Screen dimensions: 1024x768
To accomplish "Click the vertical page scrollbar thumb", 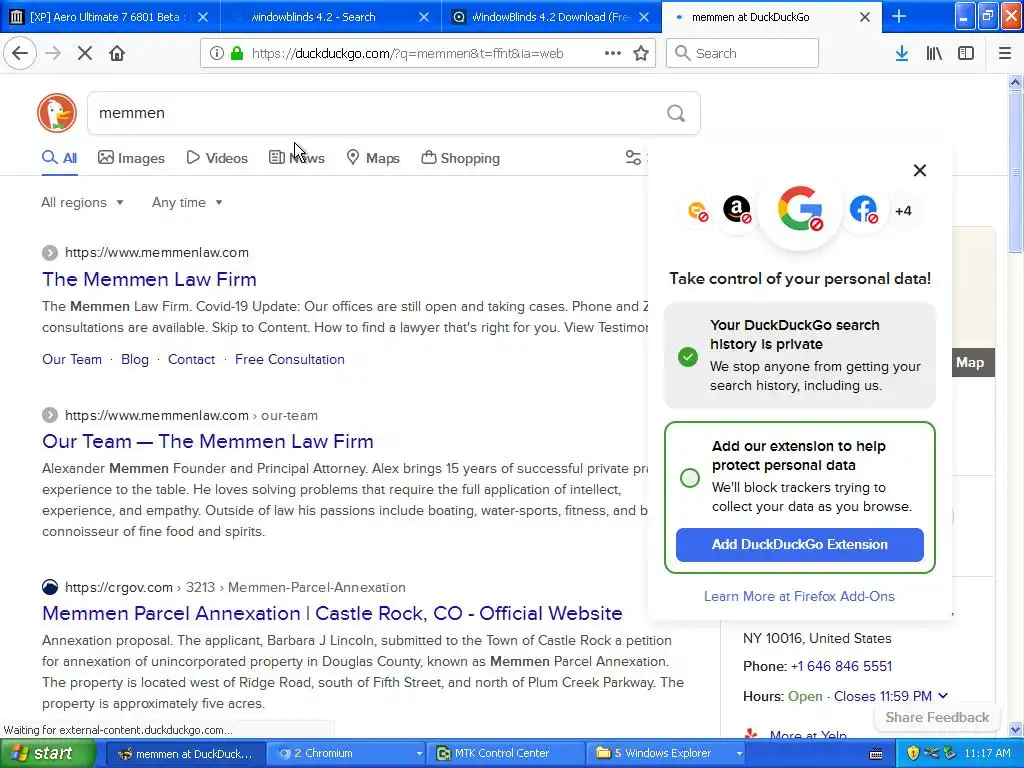I will [1015, 171].
